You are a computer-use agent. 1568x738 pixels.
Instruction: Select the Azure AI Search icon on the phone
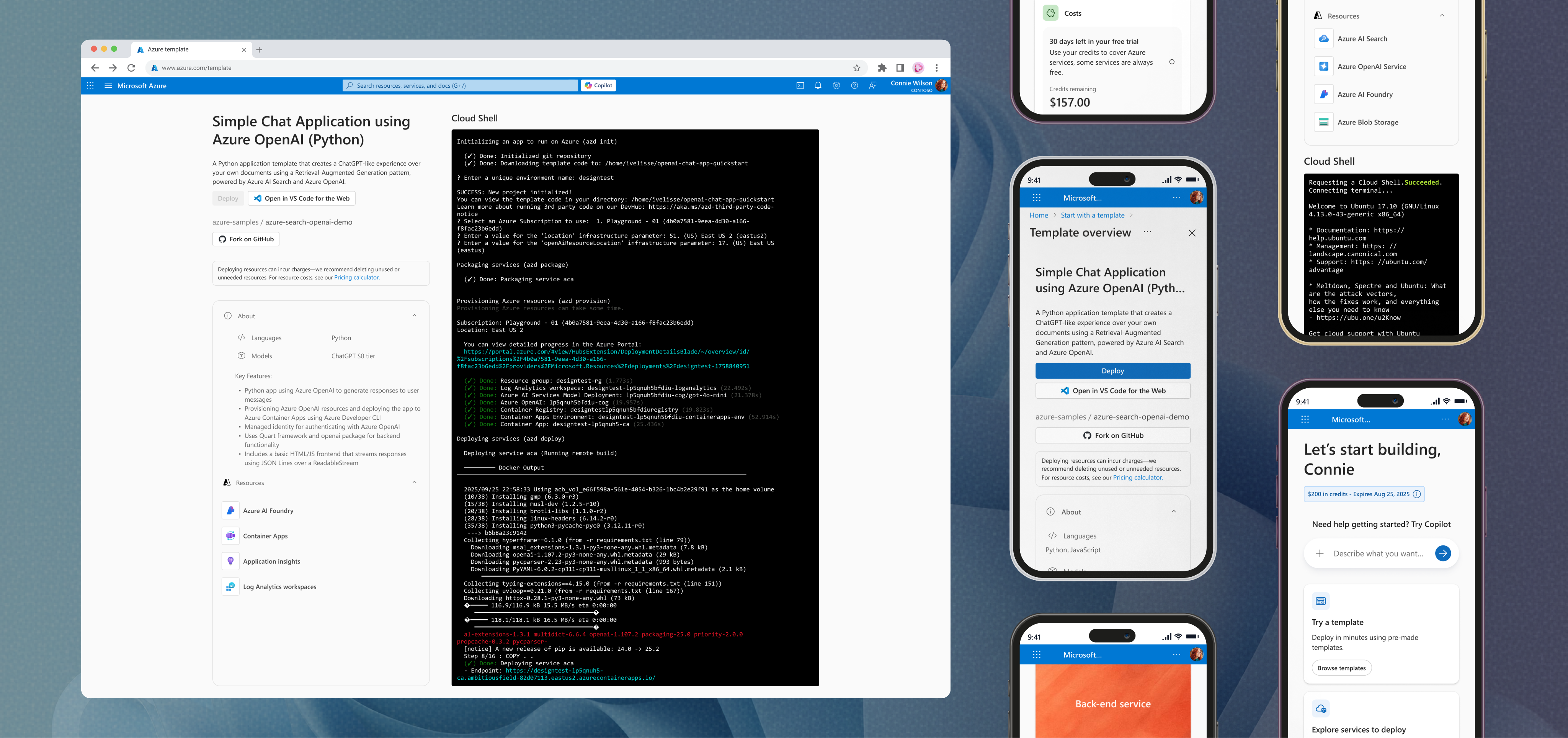click(x=1323, y=39)
